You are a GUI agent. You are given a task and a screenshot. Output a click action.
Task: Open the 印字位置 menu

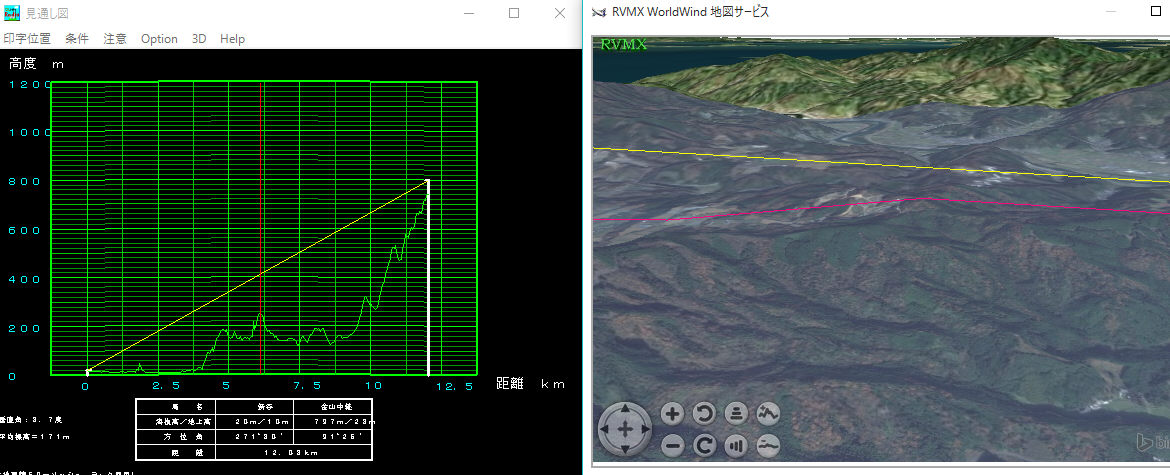click(x=27, y=39)
